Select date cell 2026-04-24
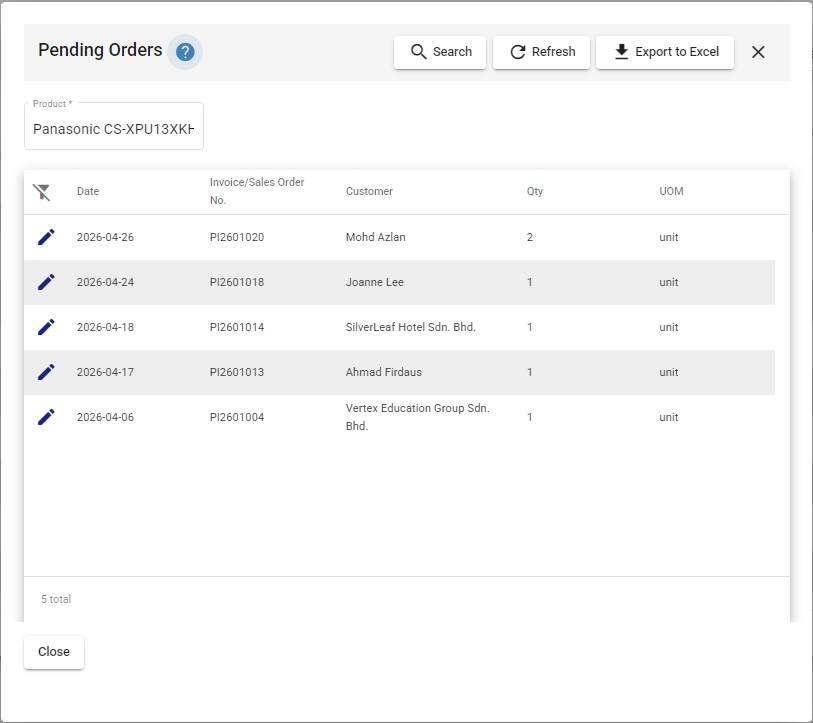 [x=105, y=282]
